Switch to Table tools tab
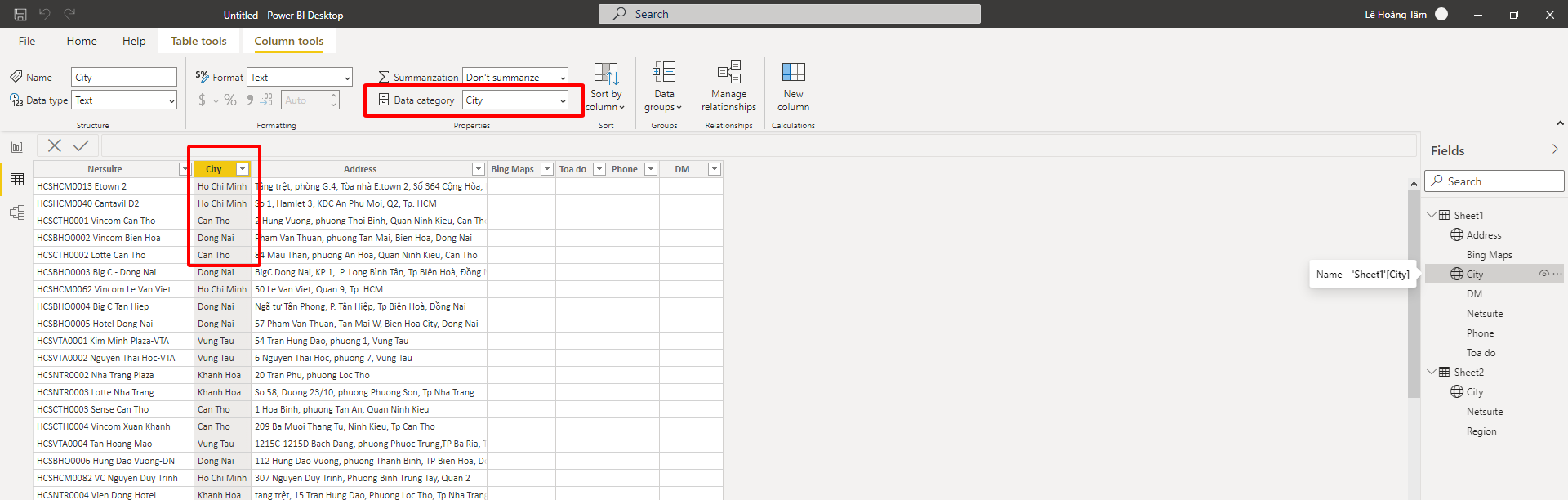The width and height of the screenshot is (1568, 500). coord(198,41)
